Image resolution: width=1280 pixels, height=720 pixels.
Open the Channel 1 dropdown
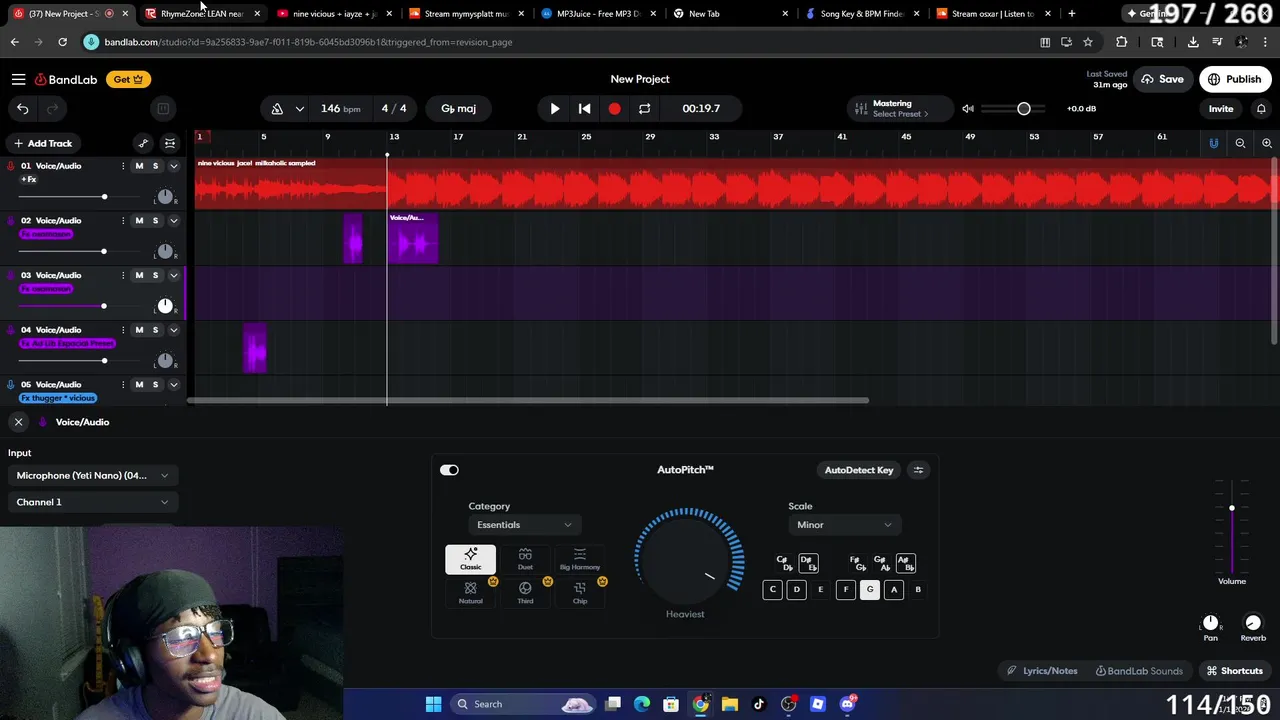pos(92,502)
